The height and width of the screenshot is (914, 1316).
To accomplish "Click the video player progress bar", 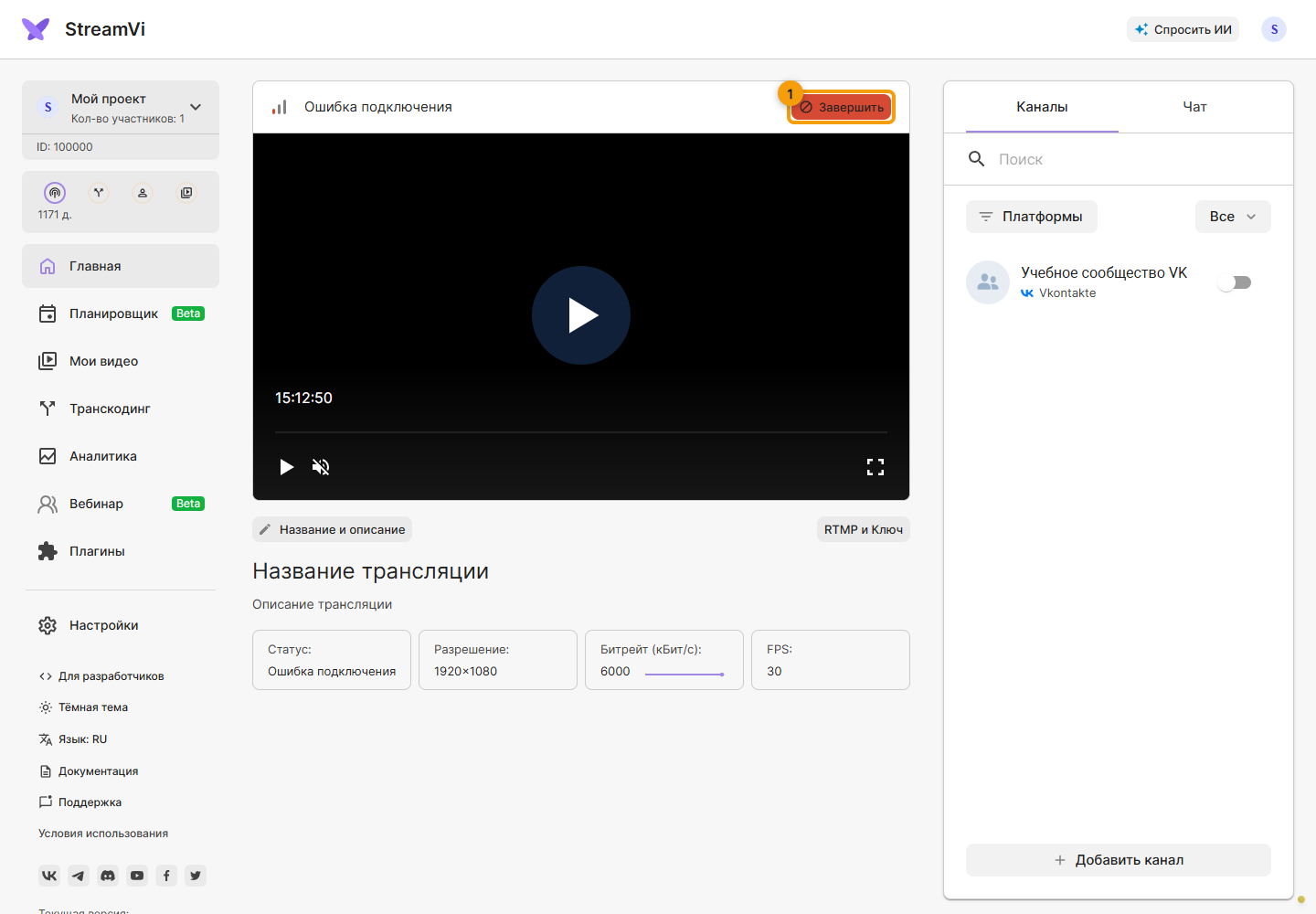I will [581, 432].
